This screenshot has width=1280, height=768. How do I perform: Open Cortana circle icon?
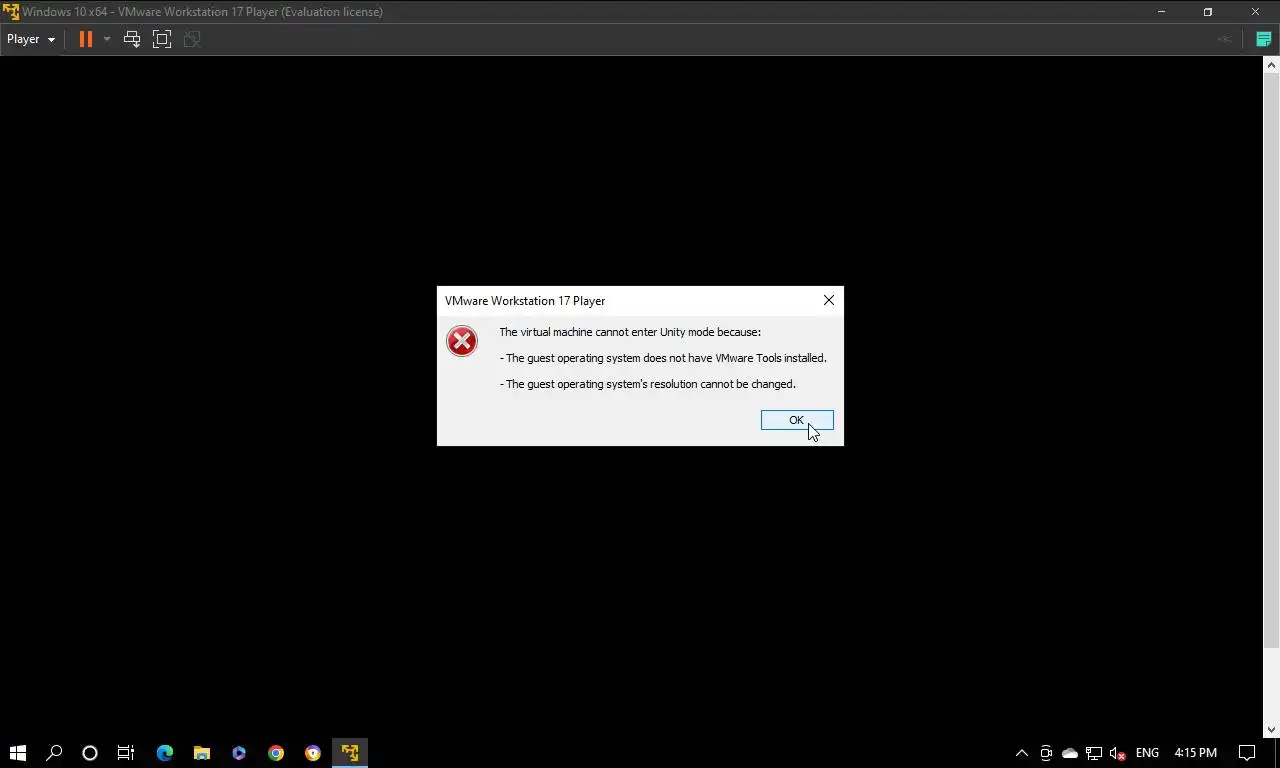point(90,753)
